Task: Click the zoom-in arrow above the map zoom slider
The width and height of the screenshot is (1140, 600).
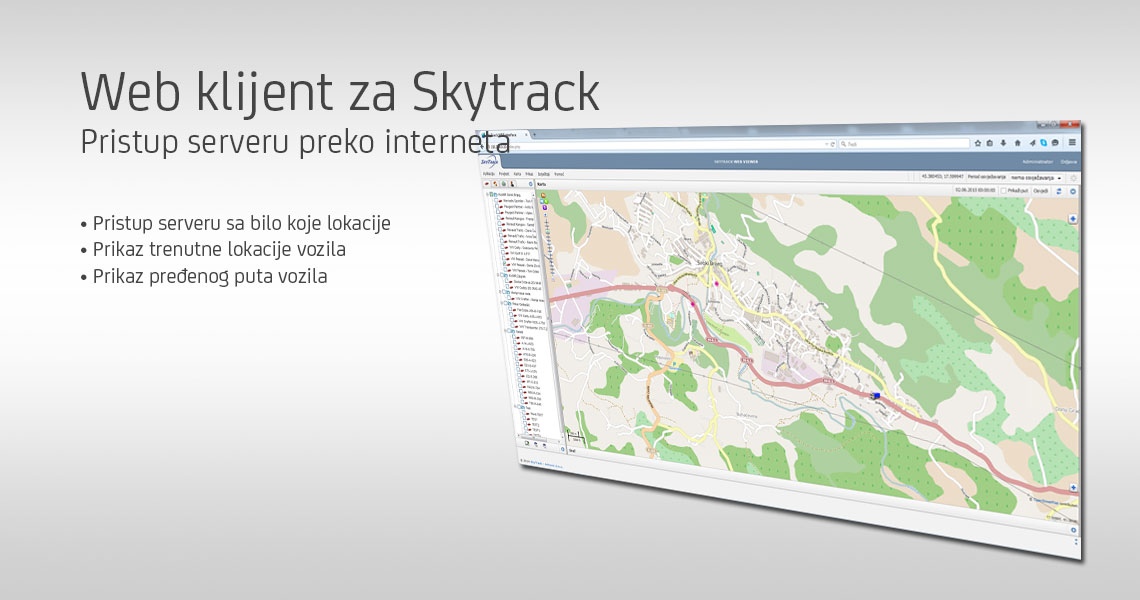Action: 546,215
